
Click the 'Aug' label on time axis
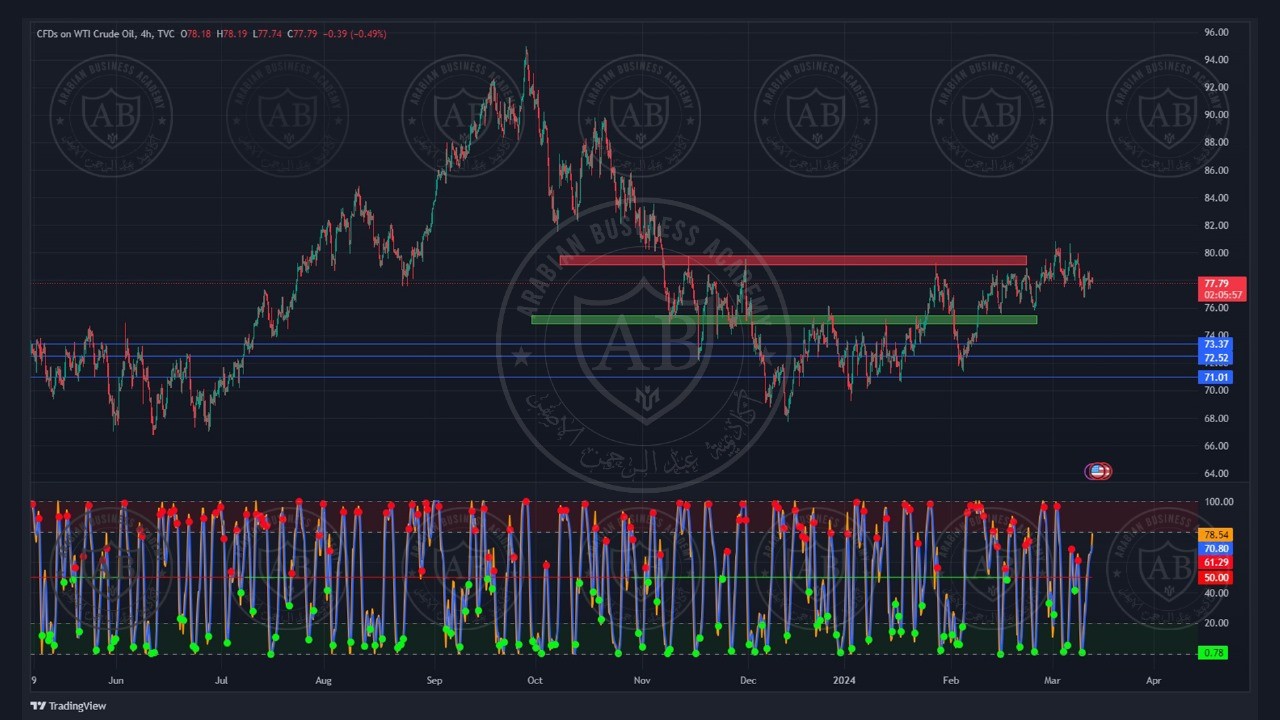click(323, 681)
